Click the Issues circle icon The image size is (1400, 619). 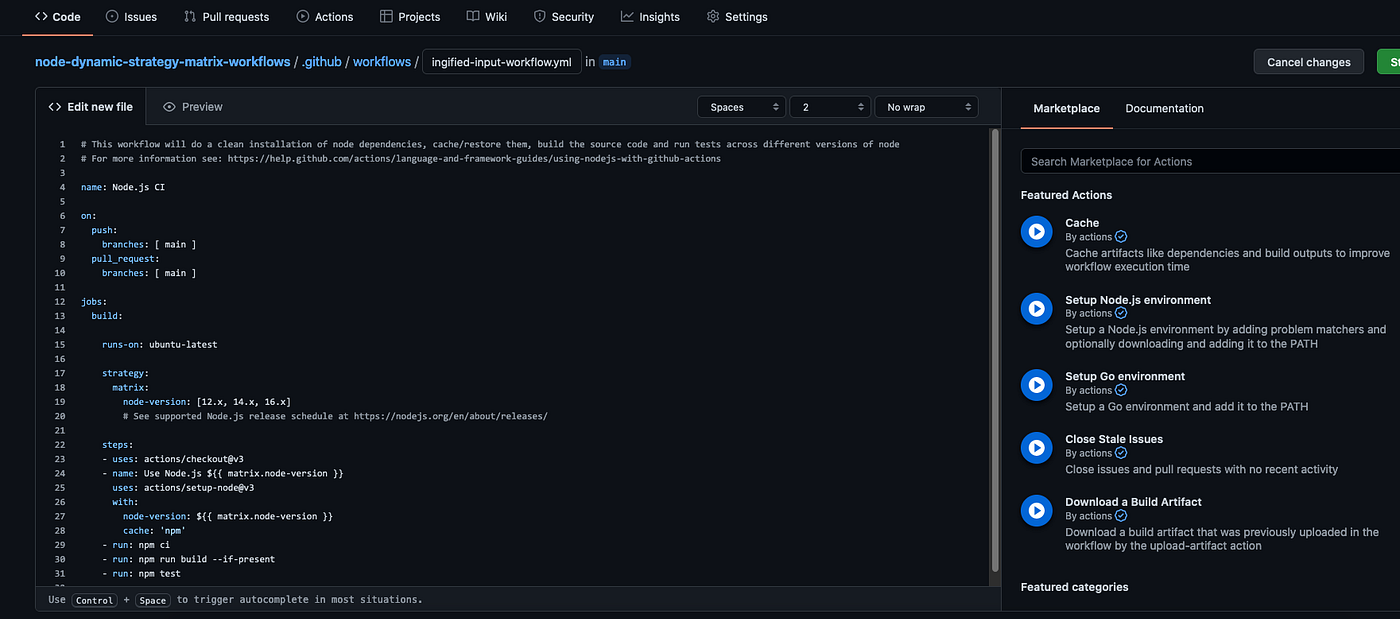click(x=112, y=17)
